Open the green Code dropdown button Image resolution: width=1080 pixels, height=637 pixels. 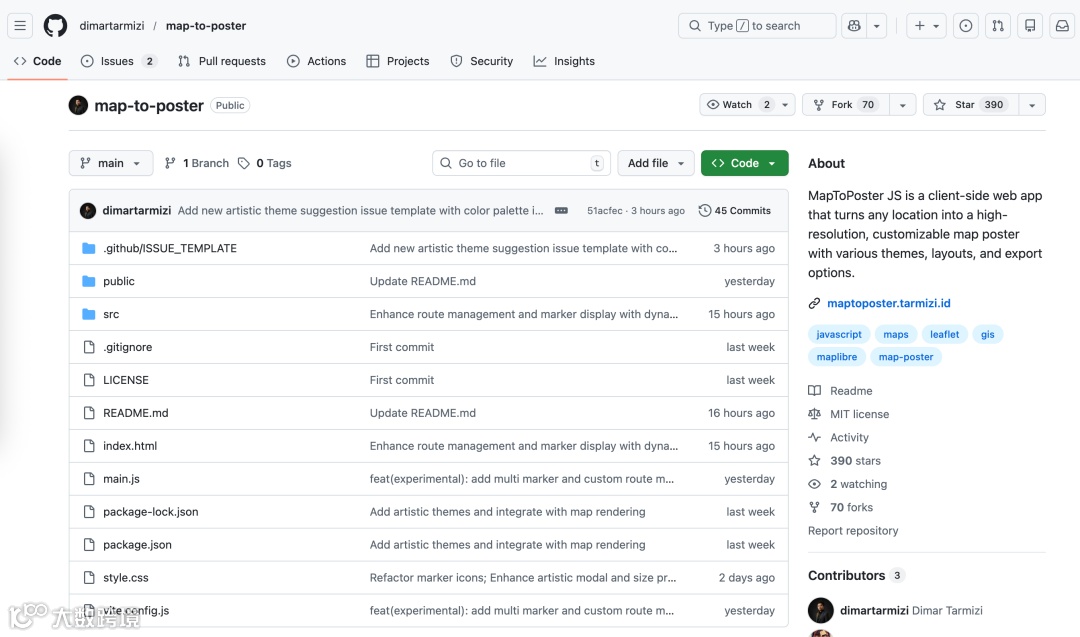coord(745,163)
